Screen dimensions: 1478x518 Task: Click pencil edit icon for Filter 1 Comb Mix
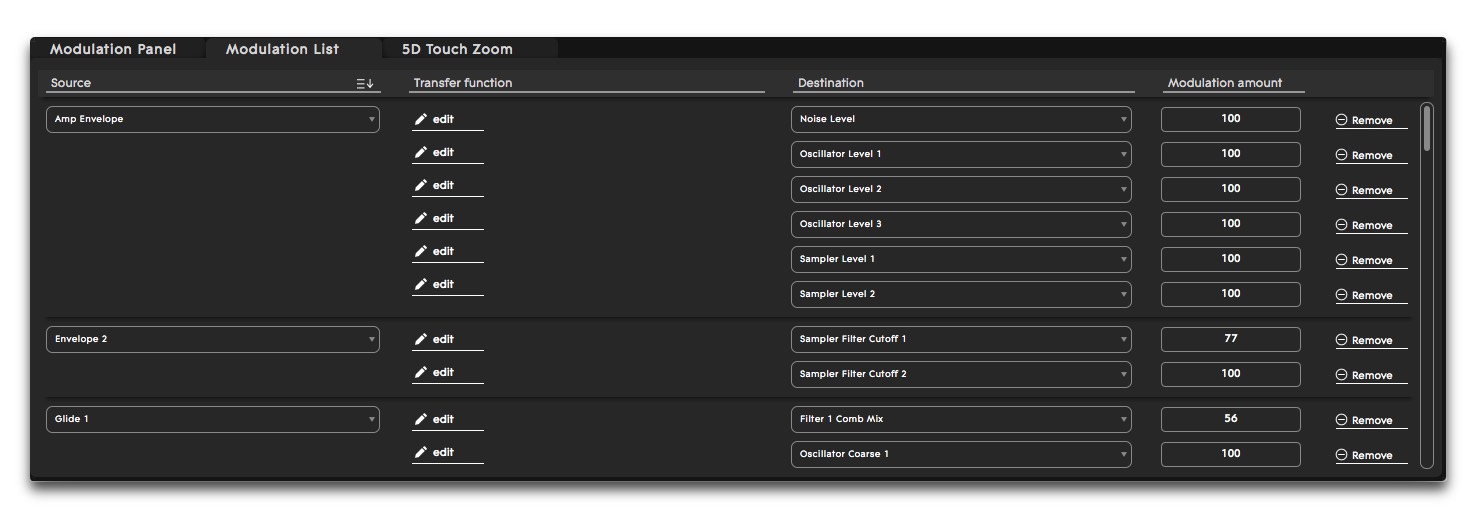[421, 419]
